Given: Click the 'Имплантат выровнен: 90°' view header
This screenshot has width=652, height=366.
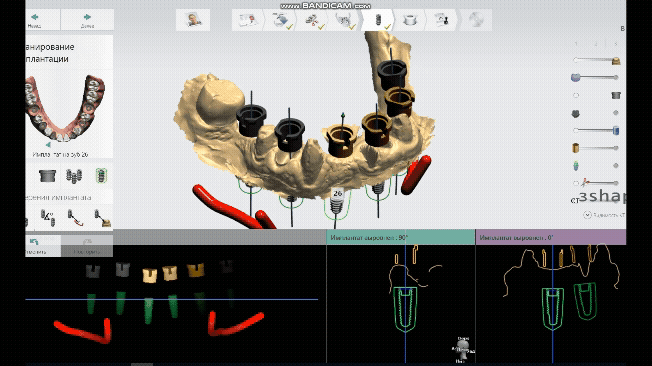Looking at the screenshot, I should [400, 237].
